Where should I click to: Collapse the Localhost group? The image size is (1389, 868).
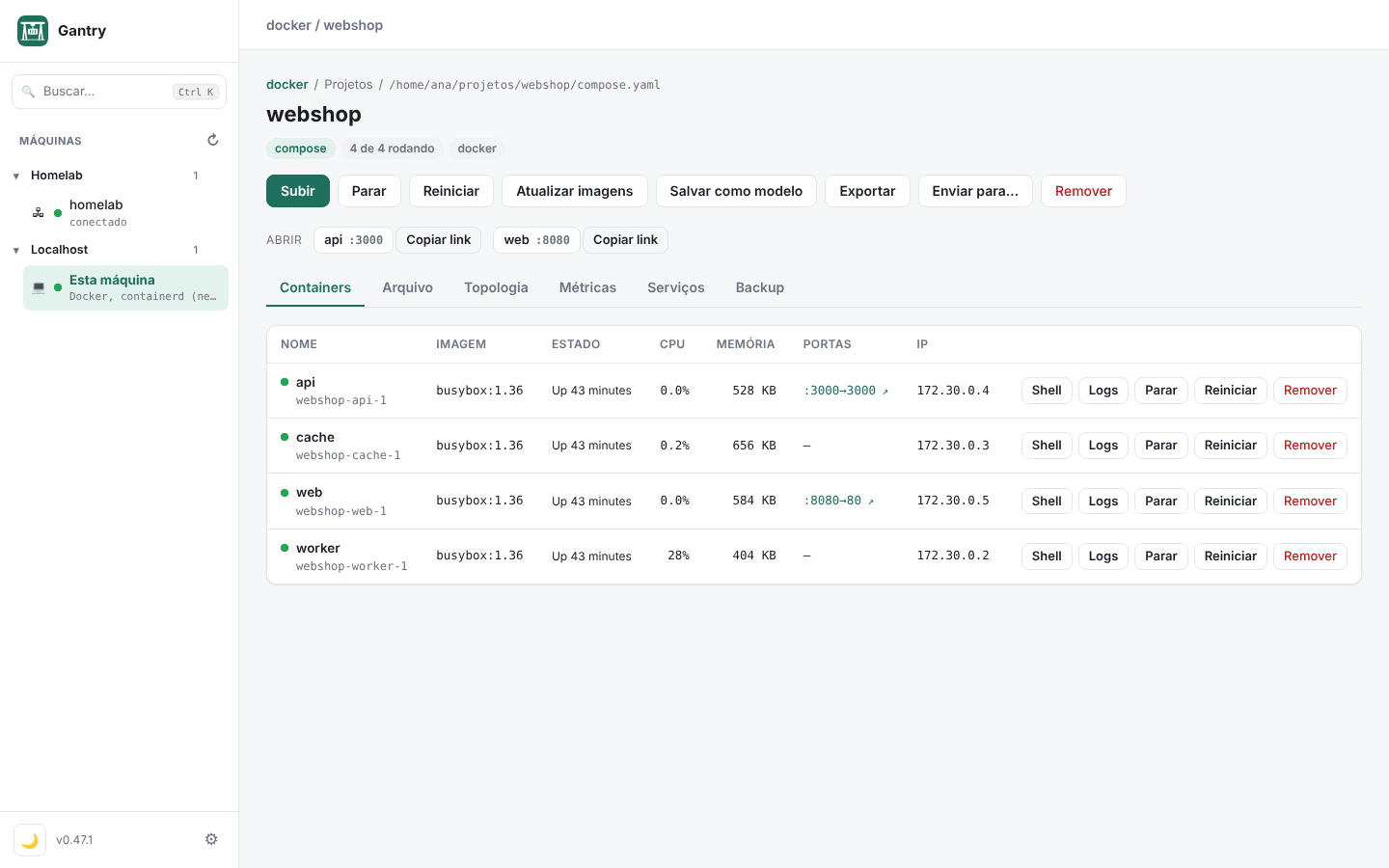(16, 250)
